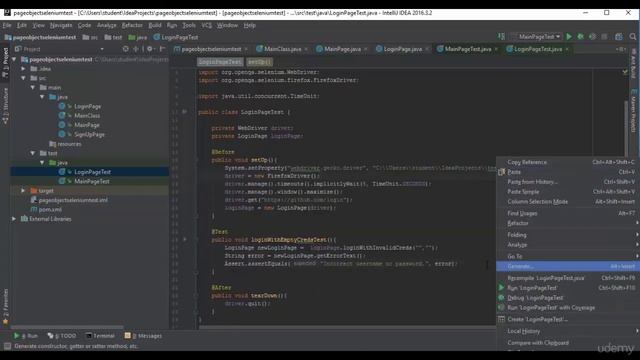This screenshot has height=360, width=640.
Task: Hide the Project tool window panel
Action: pyautogui.click(x=162, y=49)
